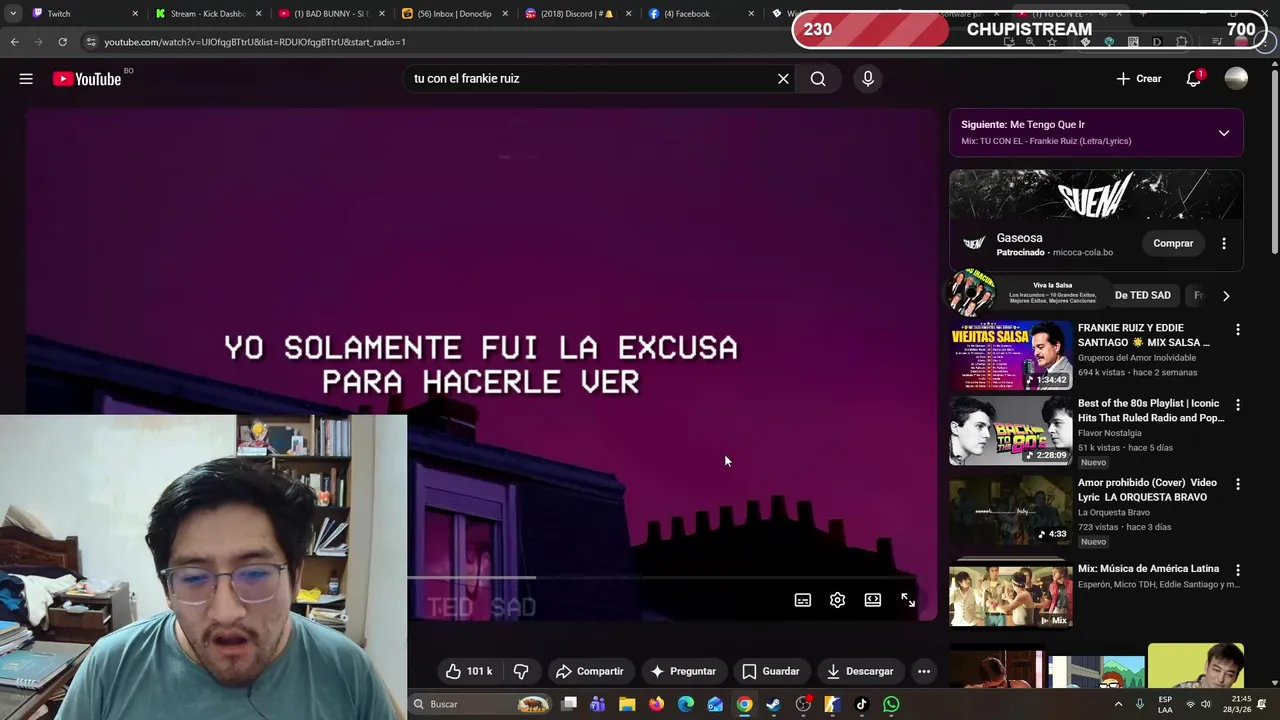
Task: Open options for Frankie Ruiz mix video
Action: (x=1238, y=330)
